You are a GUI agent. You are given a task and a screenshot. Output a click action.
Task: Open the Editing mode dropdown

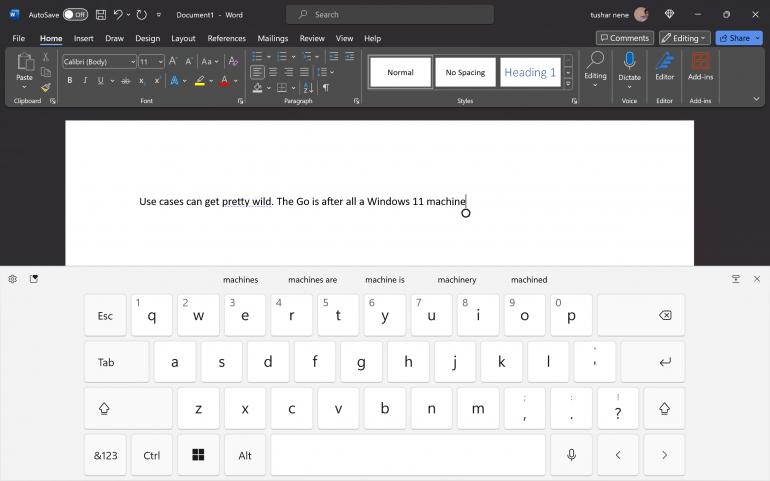point(684,38)
